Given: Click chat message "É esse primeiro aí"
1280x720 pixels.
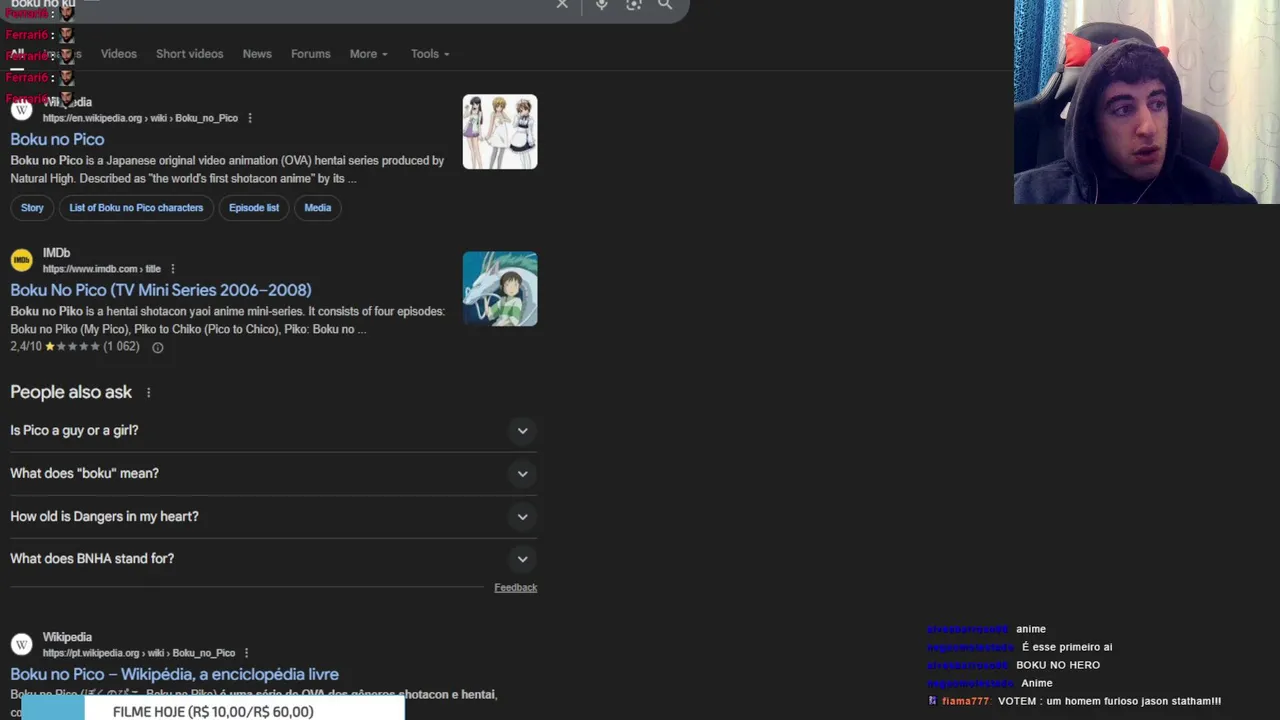Looking at the screenshot, I should tap(1067, 647).
